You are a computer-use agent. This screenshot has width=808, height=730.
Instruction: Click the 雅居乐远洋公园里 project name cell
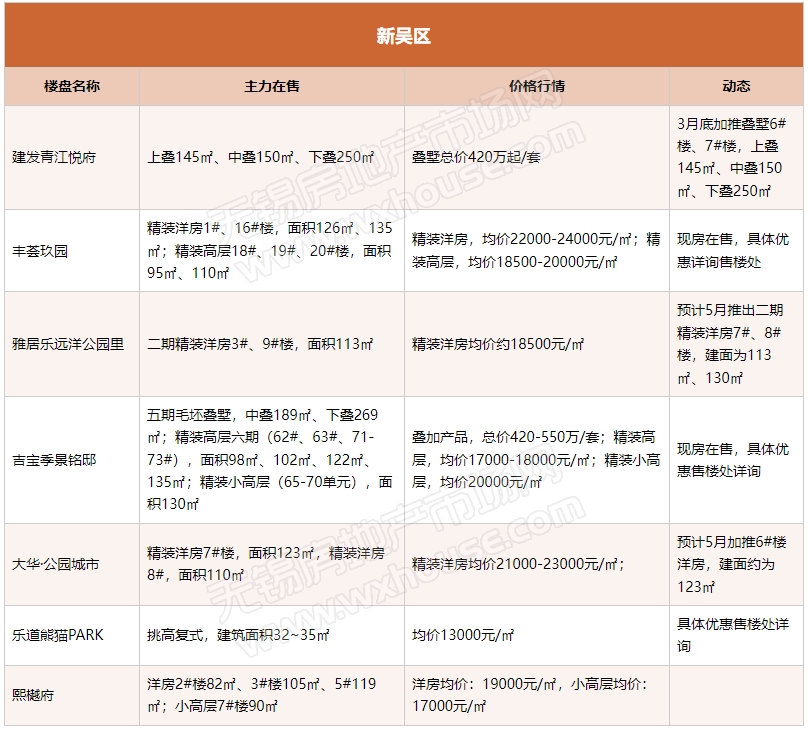(x=72, y=344)
